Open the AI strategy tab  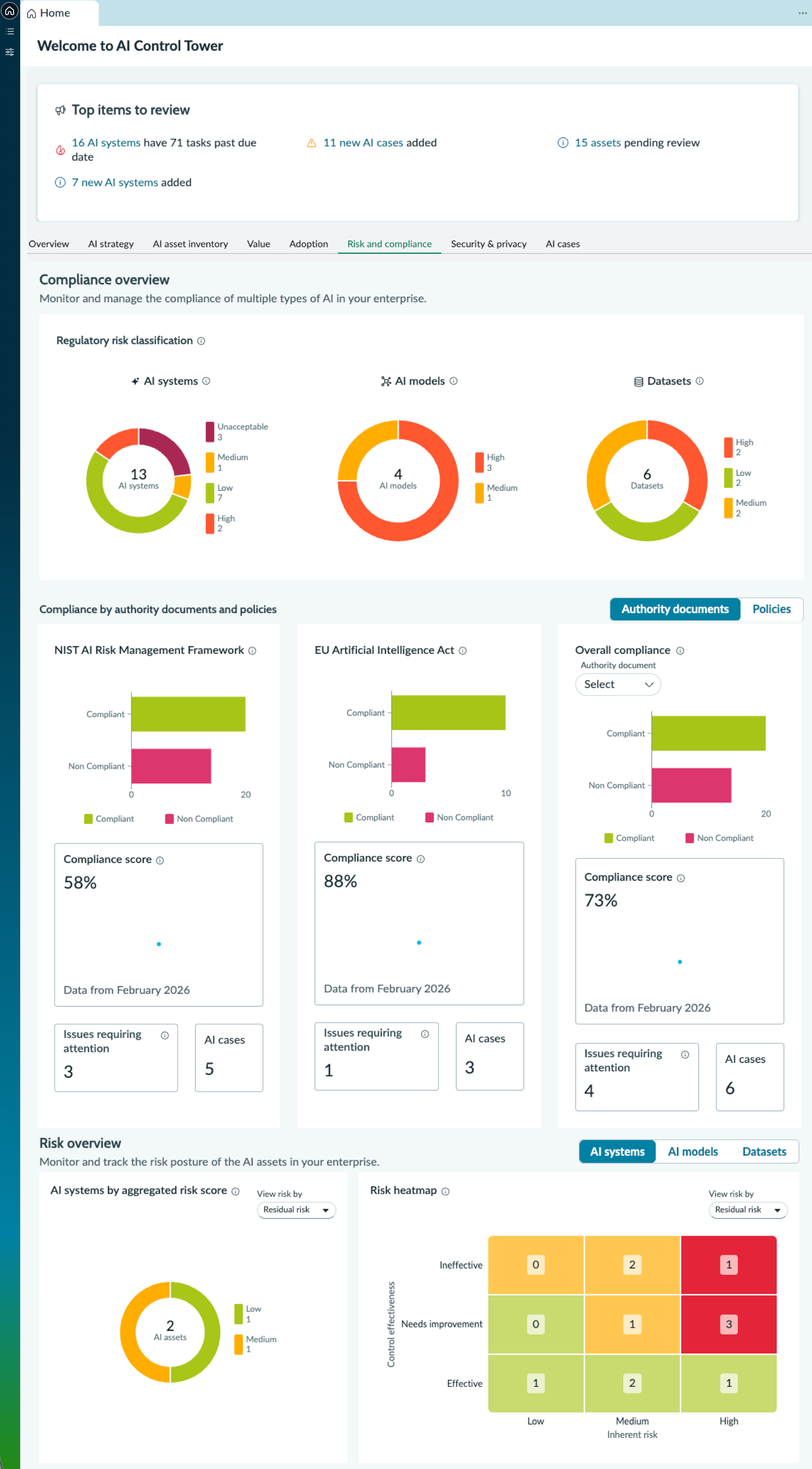(x=111, y=243)
